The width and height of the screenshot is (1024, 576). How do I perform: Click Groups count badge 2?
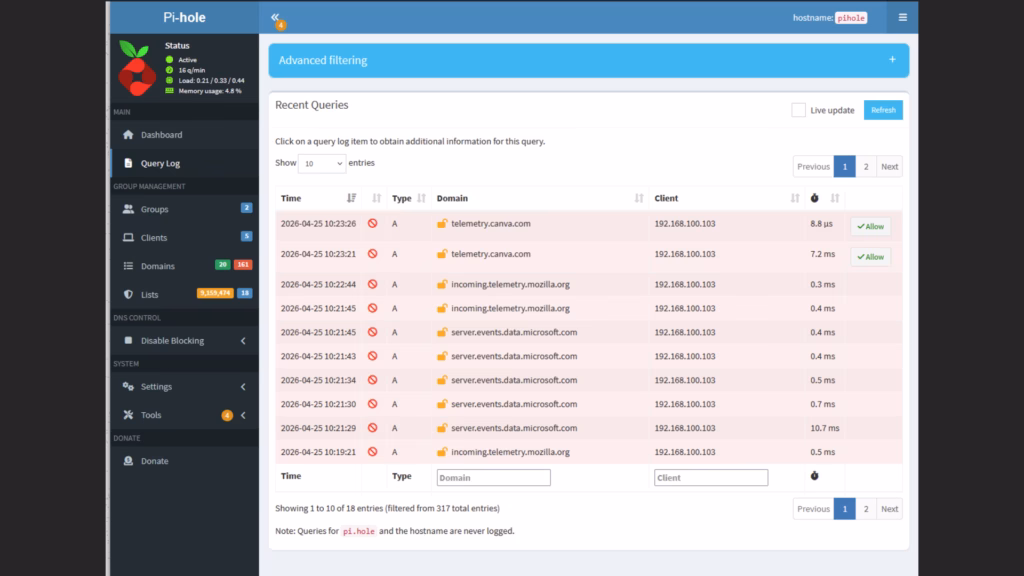[x=246, y=208]
